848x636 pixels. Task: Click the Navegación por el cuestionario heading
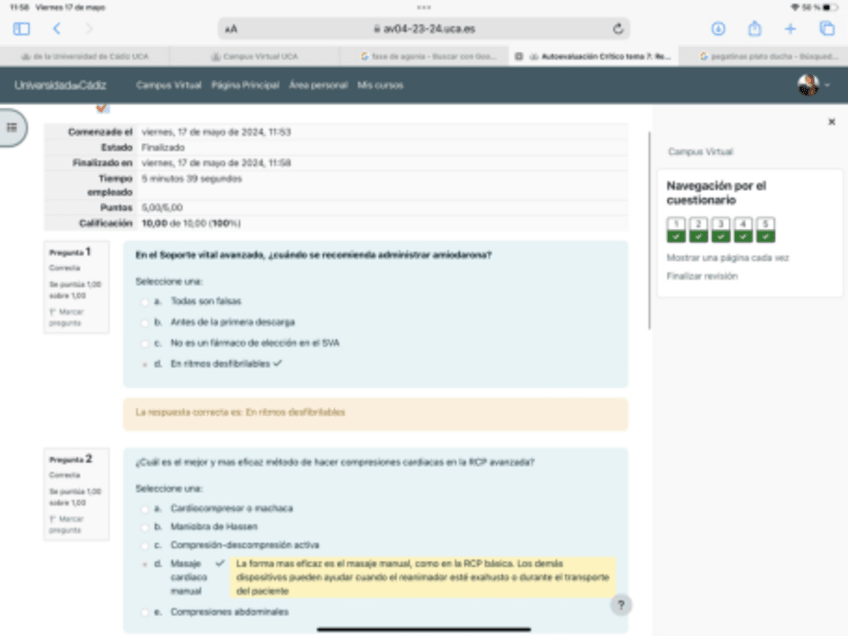(716, 193)
